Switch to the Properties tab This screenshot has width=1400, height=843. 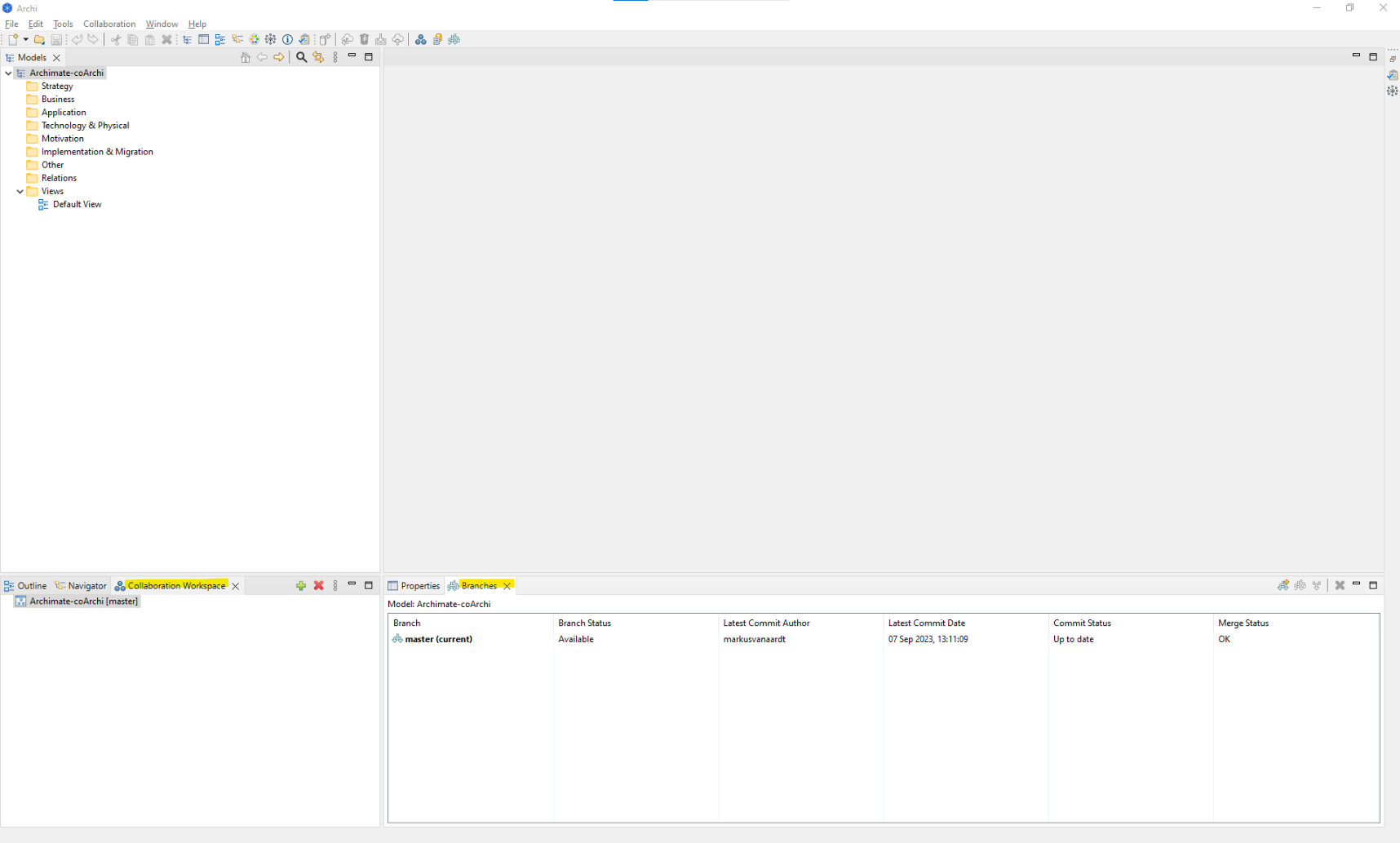pyautogui.click(x=419, y=585)
